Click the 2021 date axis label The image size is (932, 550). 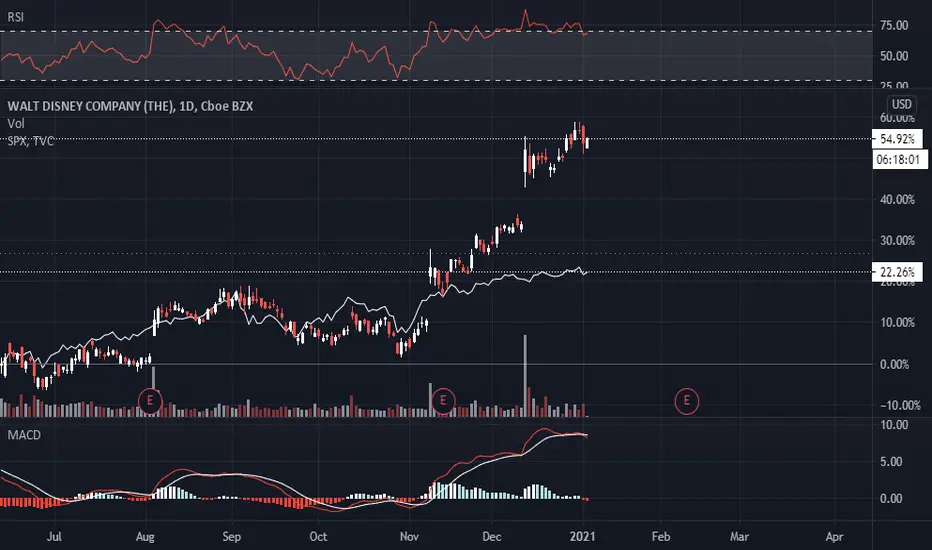pos(582,536)
